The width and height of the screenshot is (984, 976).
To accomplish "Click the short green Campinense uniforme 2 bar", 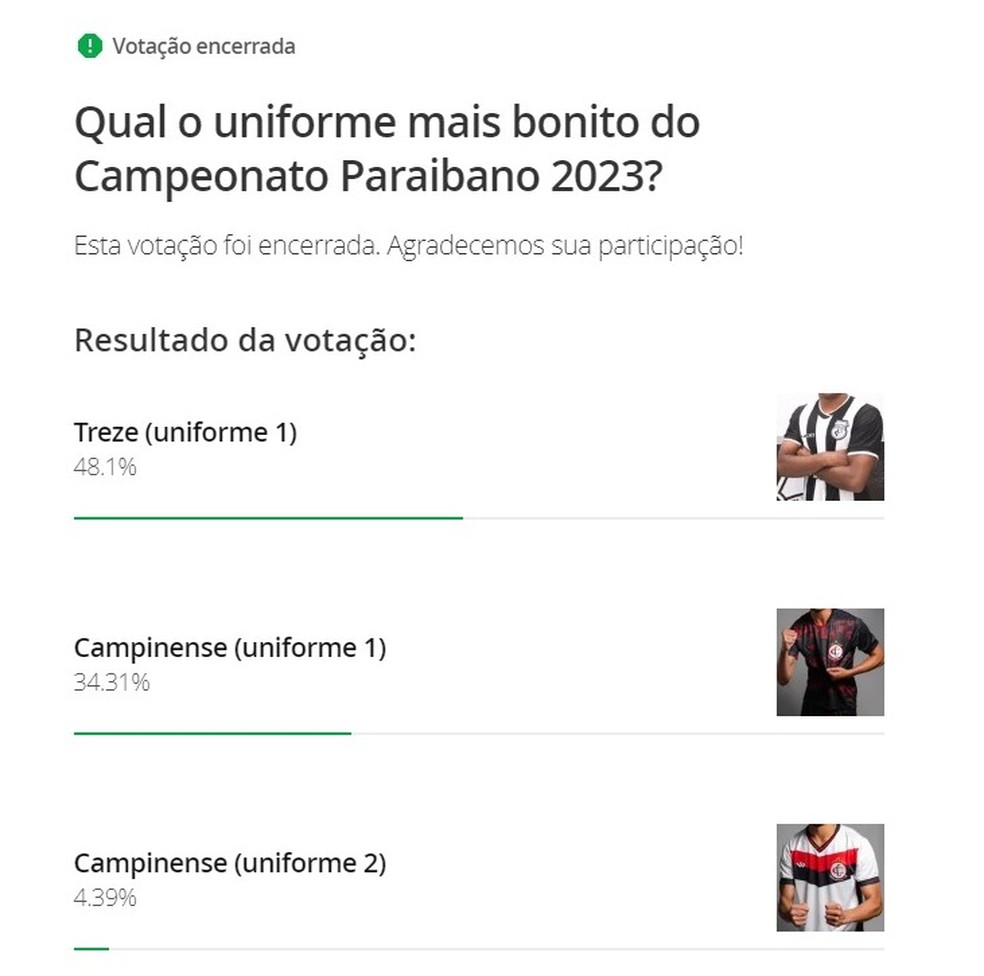I will pos(91,948).
